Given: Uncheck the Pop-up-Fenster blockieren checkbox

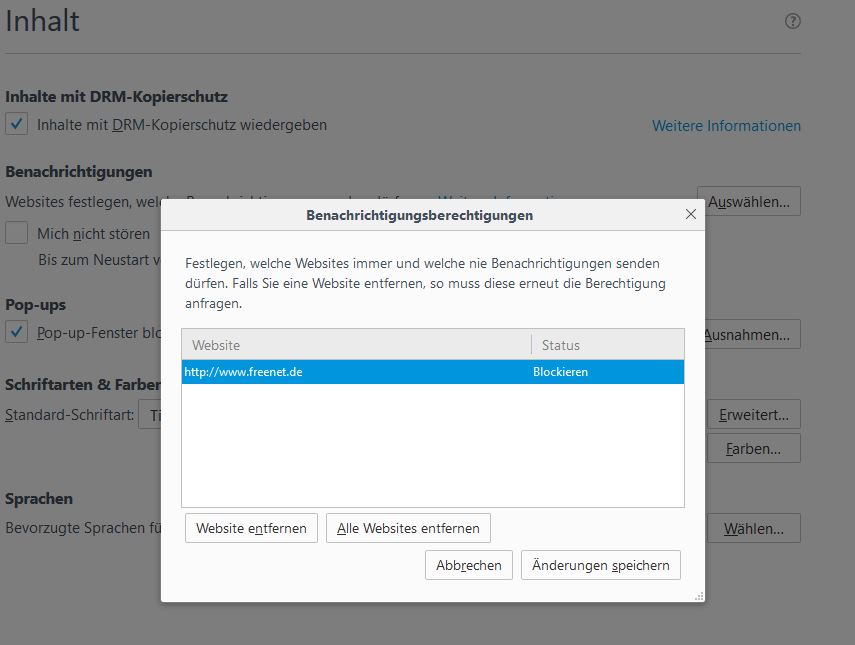Looking at the screenshot, I should tap(17, 332).
